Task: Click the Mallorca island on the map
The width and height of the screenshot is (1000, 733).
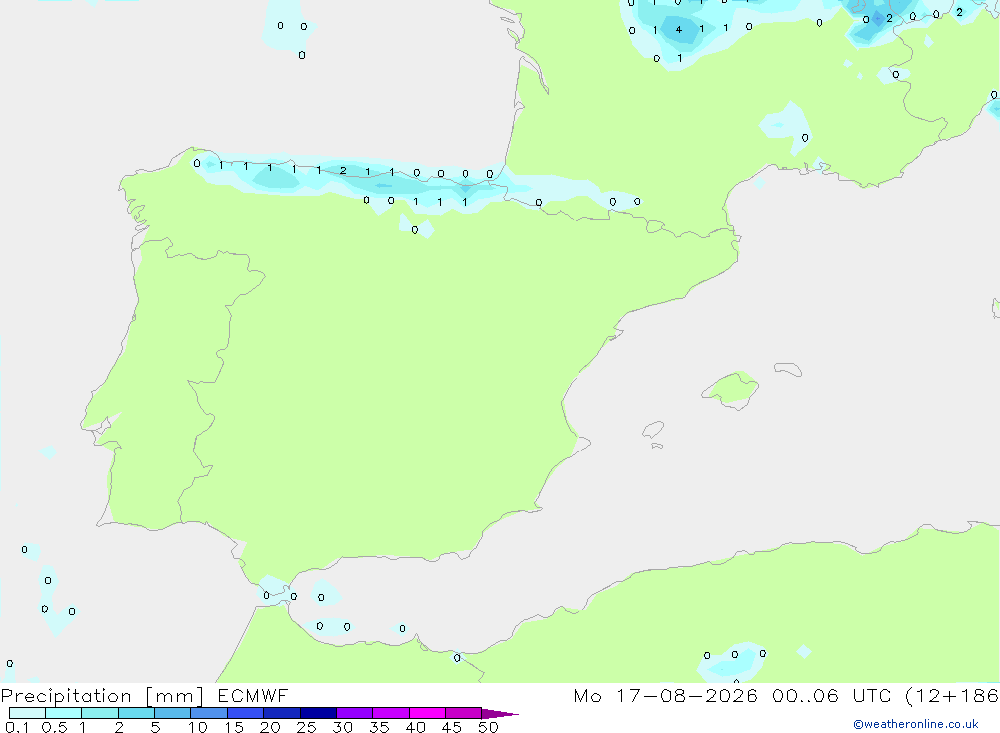Action: click(x=730, y=389)
